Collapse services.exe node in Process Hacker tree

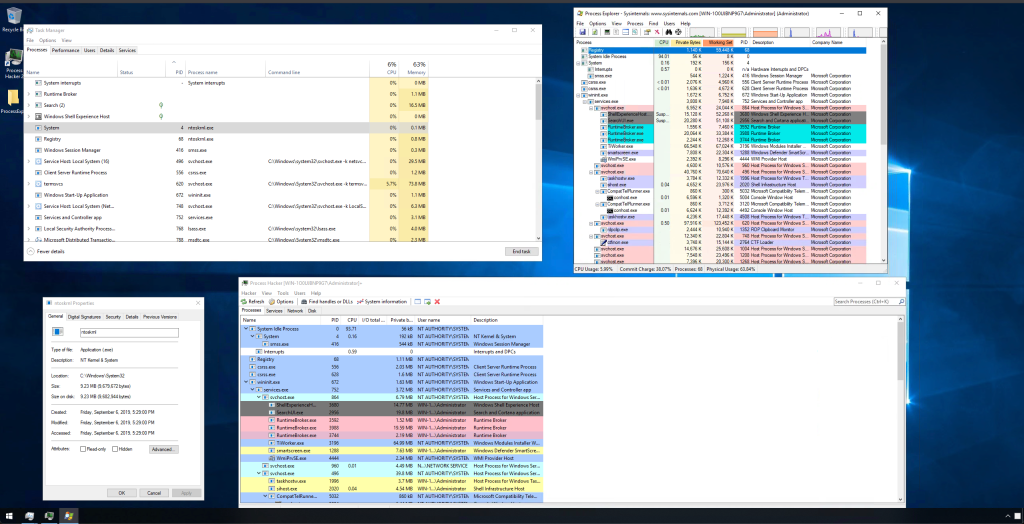pos(252,389)
